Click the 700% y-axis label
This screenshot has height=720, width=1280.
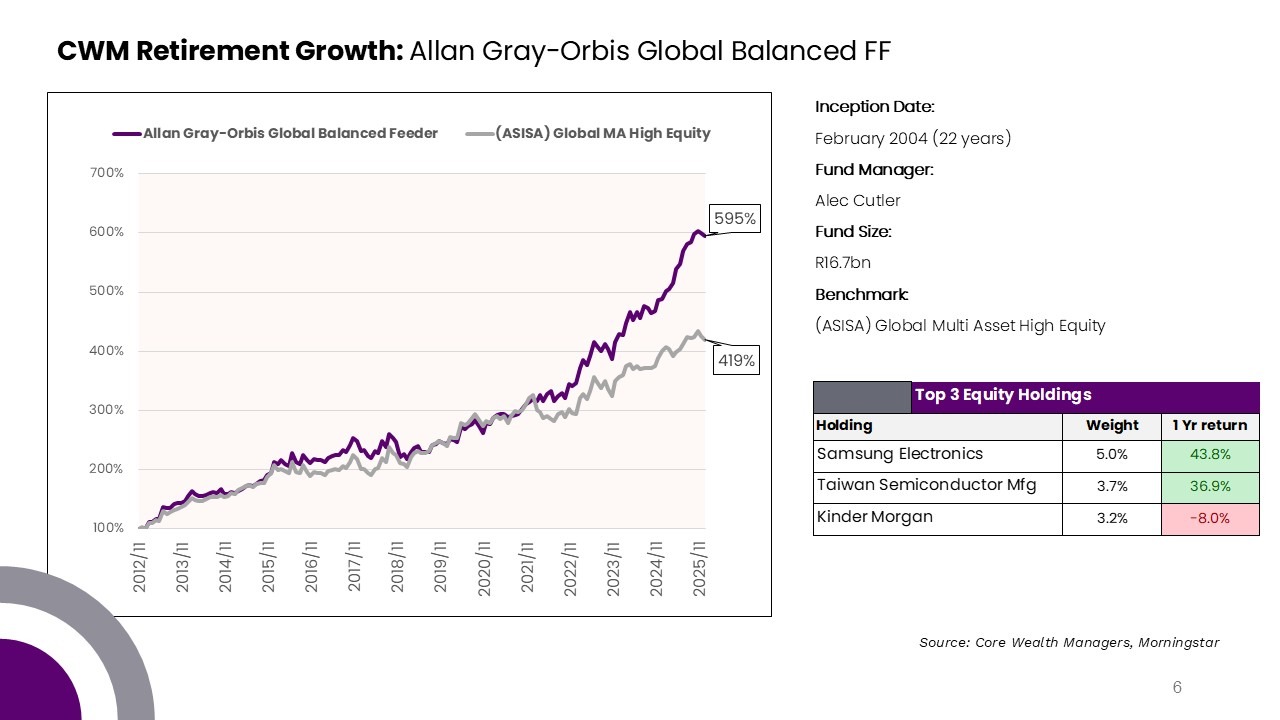[106, 173]
